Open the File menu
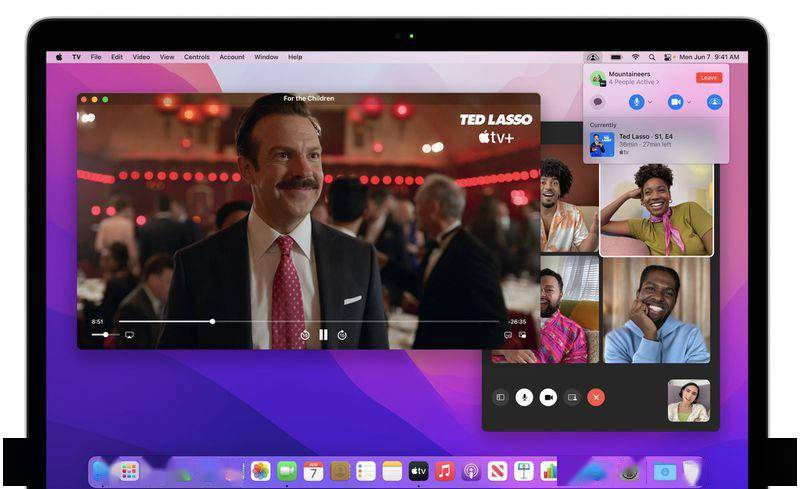 point(96,57)
